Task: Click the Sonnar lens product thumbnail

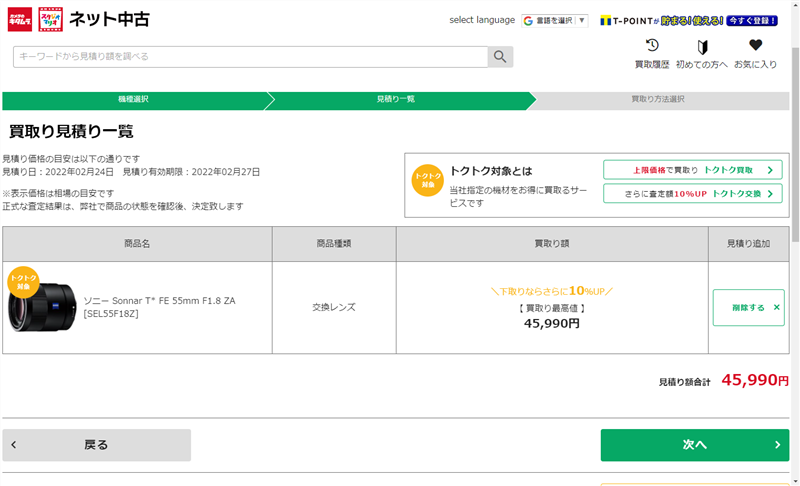Action: 43,306
